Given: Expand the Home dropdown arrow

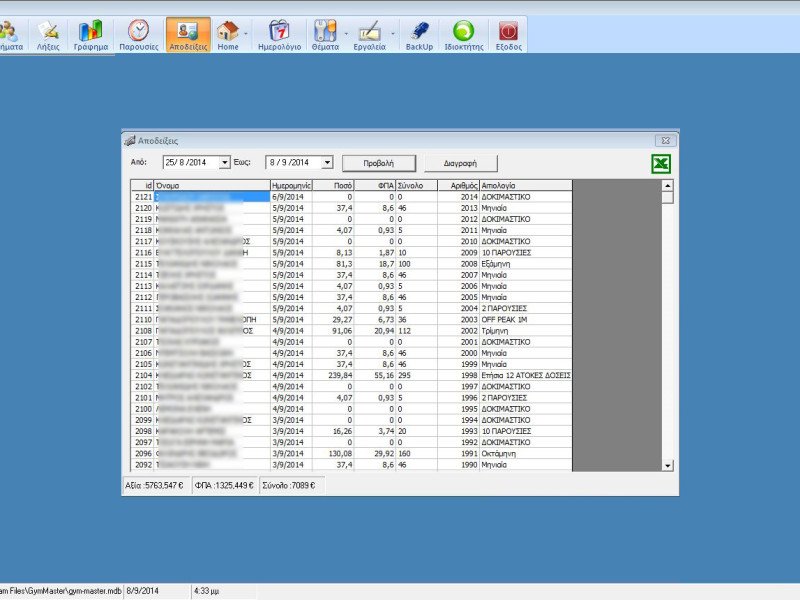Looking at the screenshot, I should pyautogui.click(x=246, y=34).
